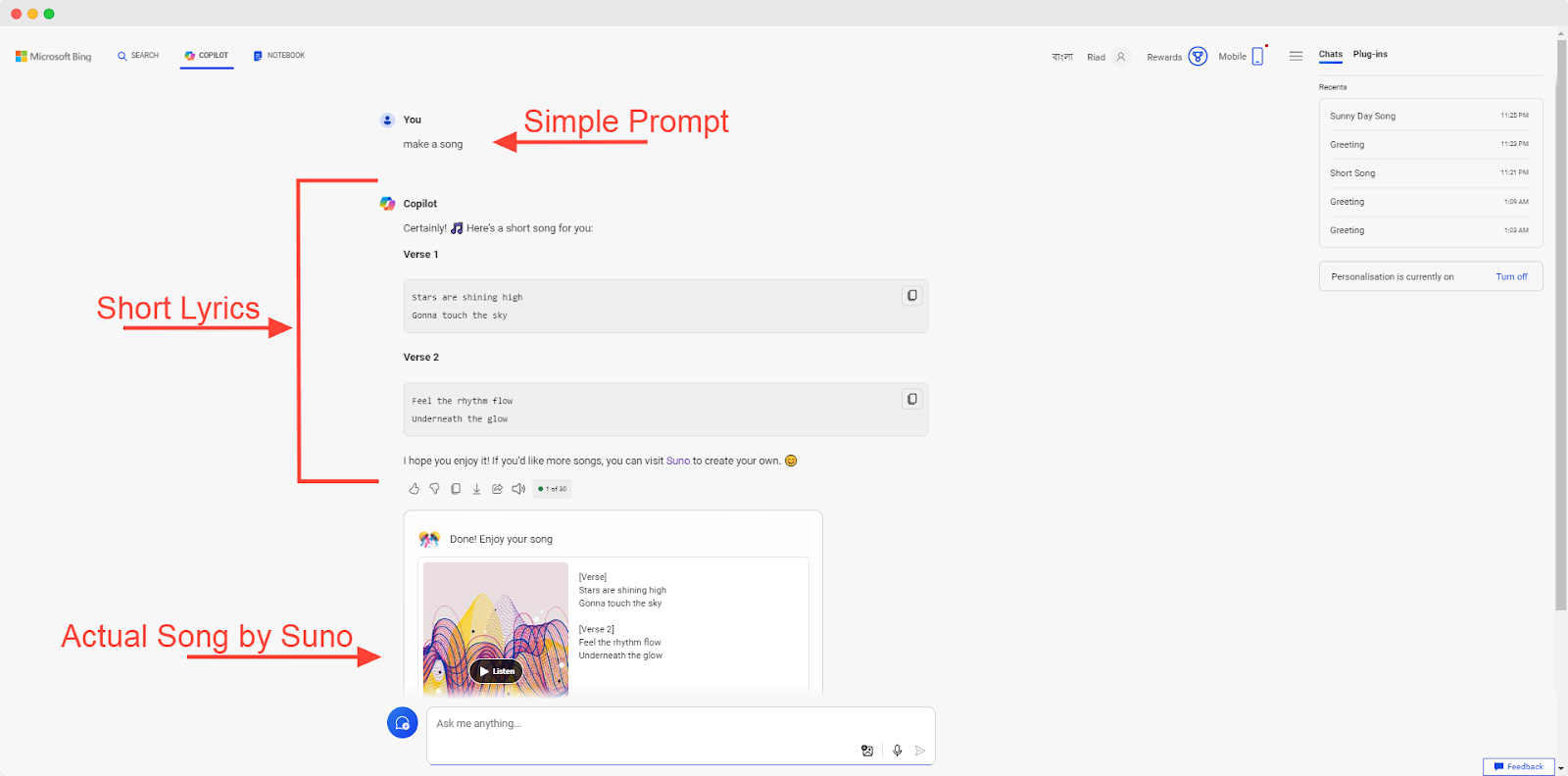The width and height of the screenshot is (1568, 776).
Task: Open the Greeting chat from 1:09 AM
Action: pos(1430,202)
